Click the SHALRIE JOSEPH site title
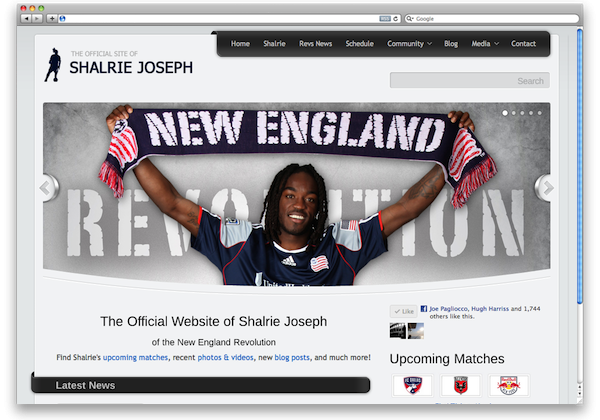This screenshot has width=600, height=420. pos(131,68)
